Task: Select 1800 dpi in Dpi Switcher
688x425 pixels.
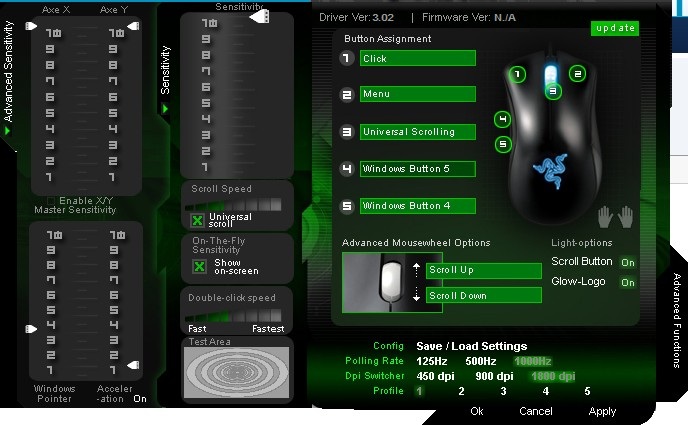Action: tap(553, 376)
